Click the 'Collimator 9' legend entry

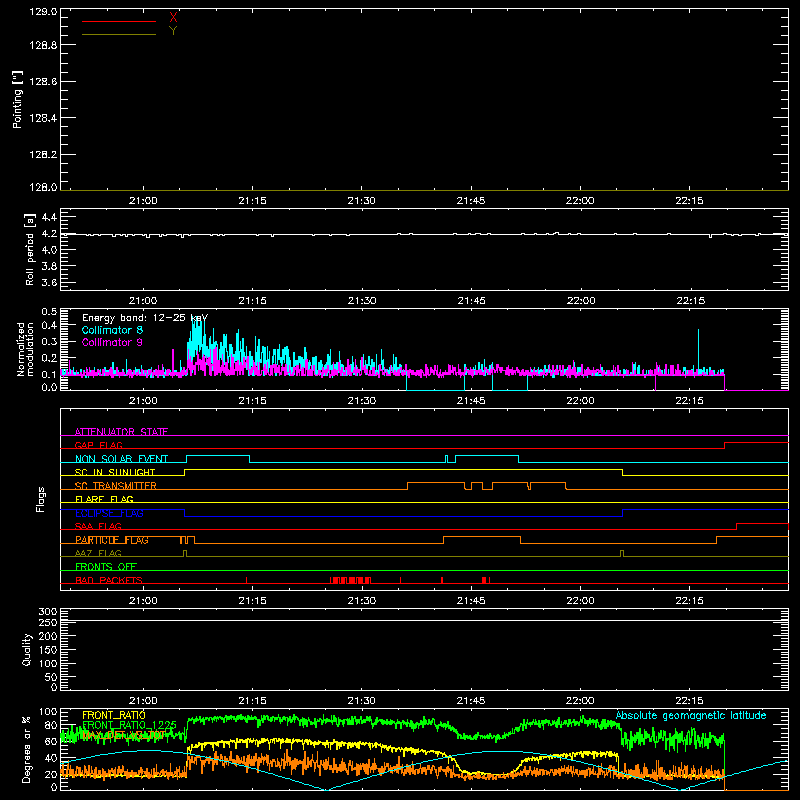112,342
